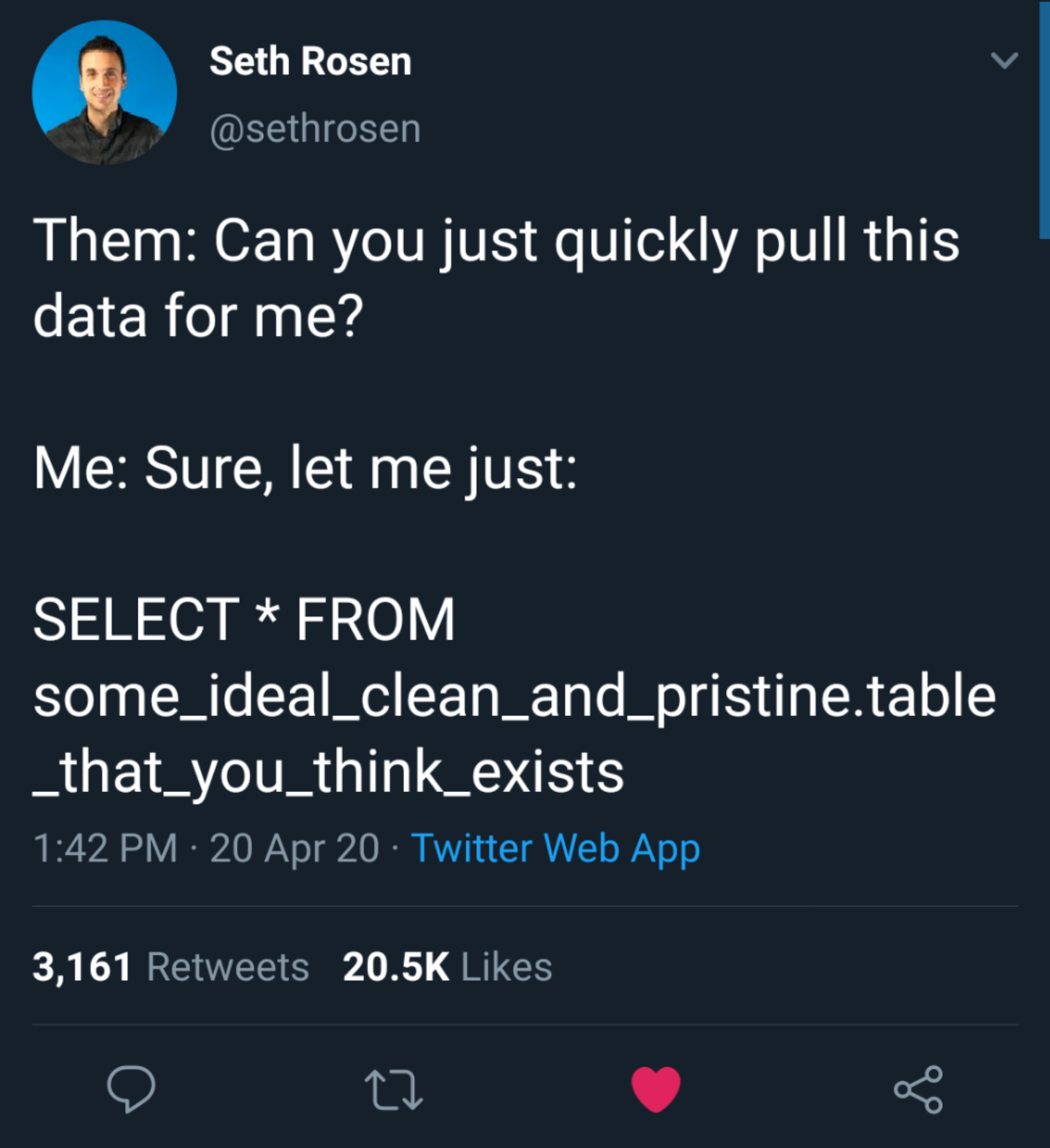This screenshot has height=1148, width=1050.
Task: Click the 20 Apr 20 date
Action: click(294, 849)
